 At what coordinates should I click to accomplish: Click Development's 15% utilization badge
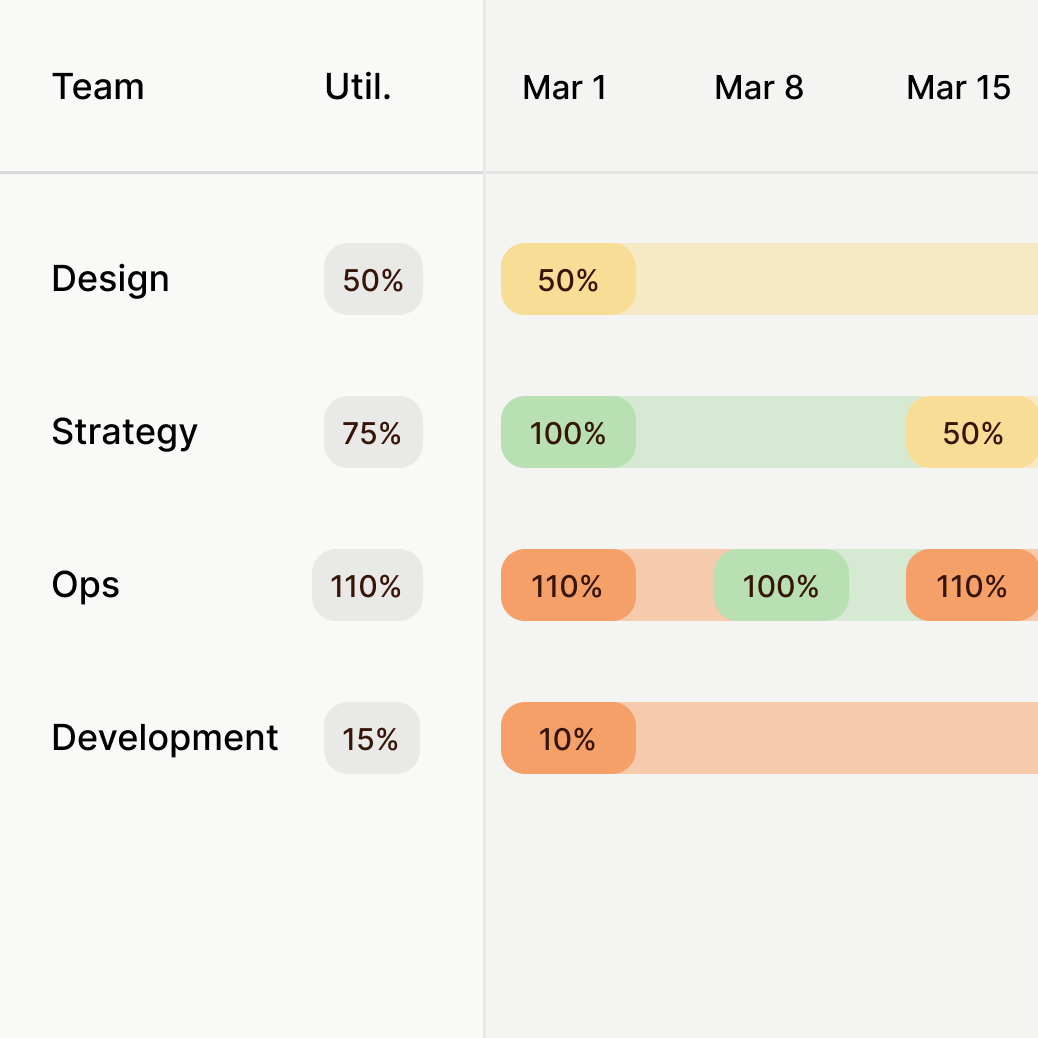371,739
